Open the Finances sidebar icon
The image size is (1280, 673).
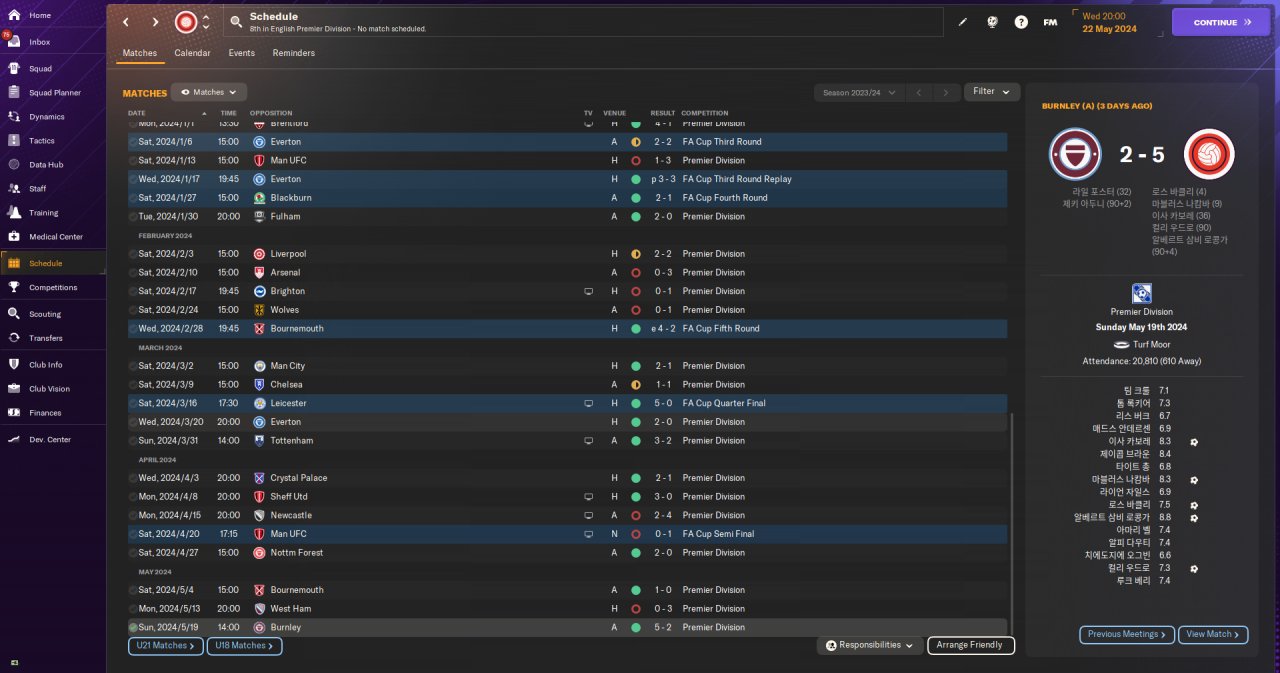(14, 412)
